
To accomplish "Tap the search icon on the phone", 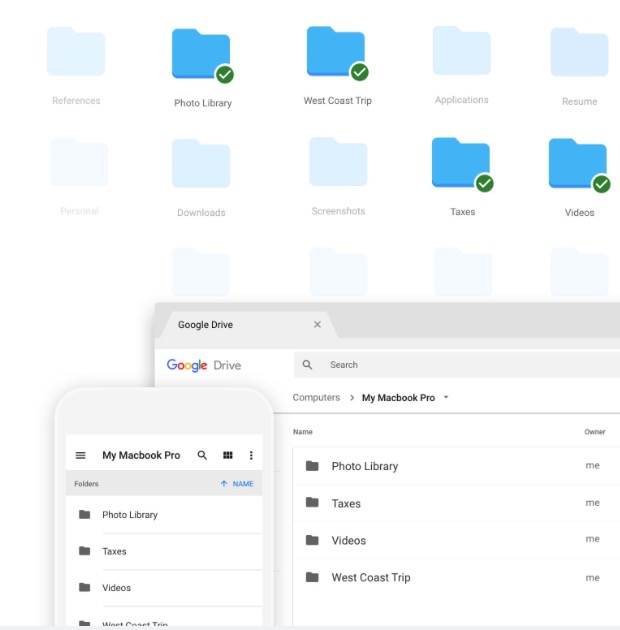I will click(202, 455).
